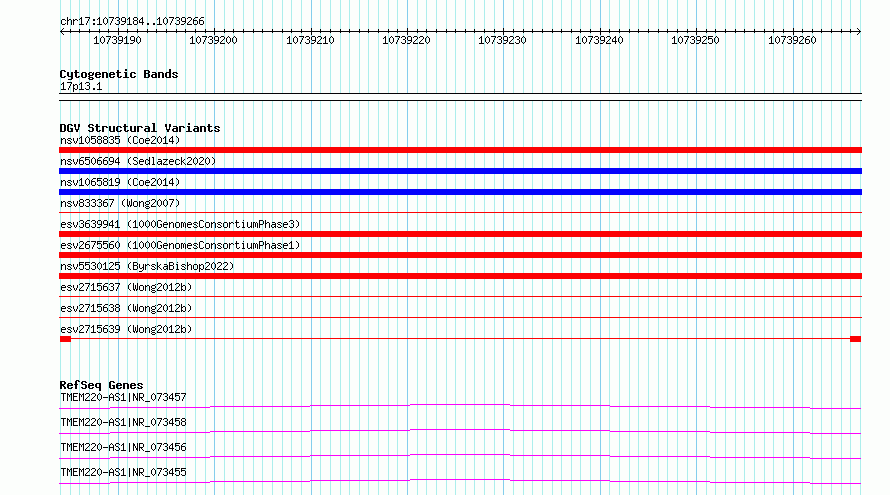The image size is (890, 495).
Task: Click ruler position 10739240
Action: 599,40
